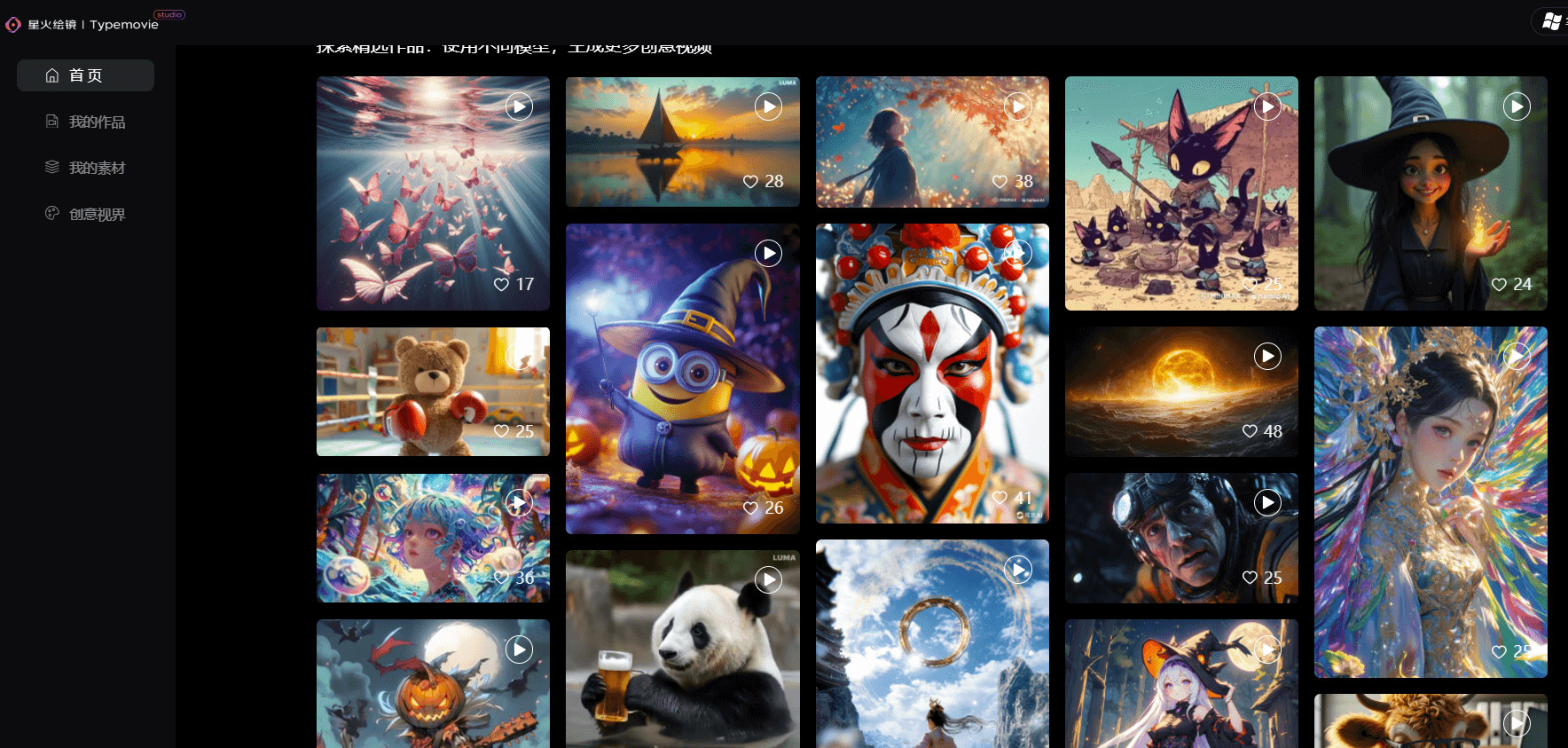Open 我的素材 in the sidebar
The height and width of the screenshot is (748, 1568).
85,168
